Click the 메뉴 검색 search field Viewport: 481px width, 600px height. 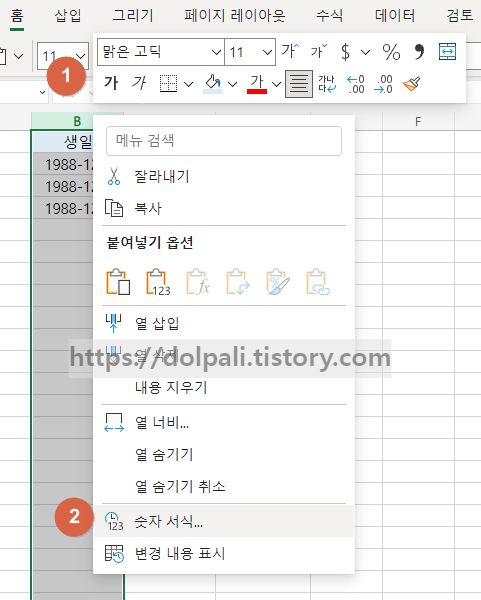224,141
